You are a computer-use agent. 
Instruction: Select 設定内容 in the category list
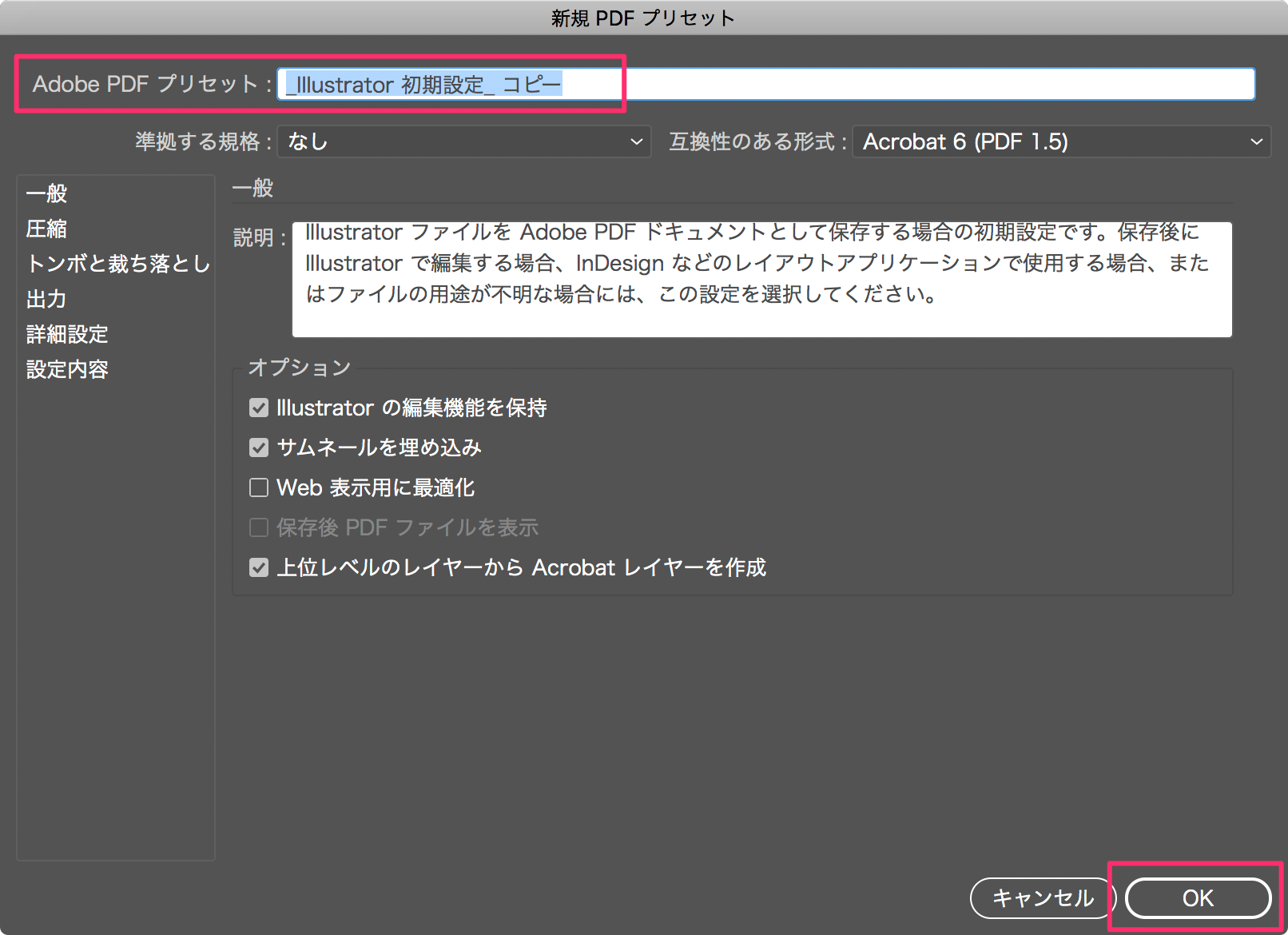click(67, 369)
